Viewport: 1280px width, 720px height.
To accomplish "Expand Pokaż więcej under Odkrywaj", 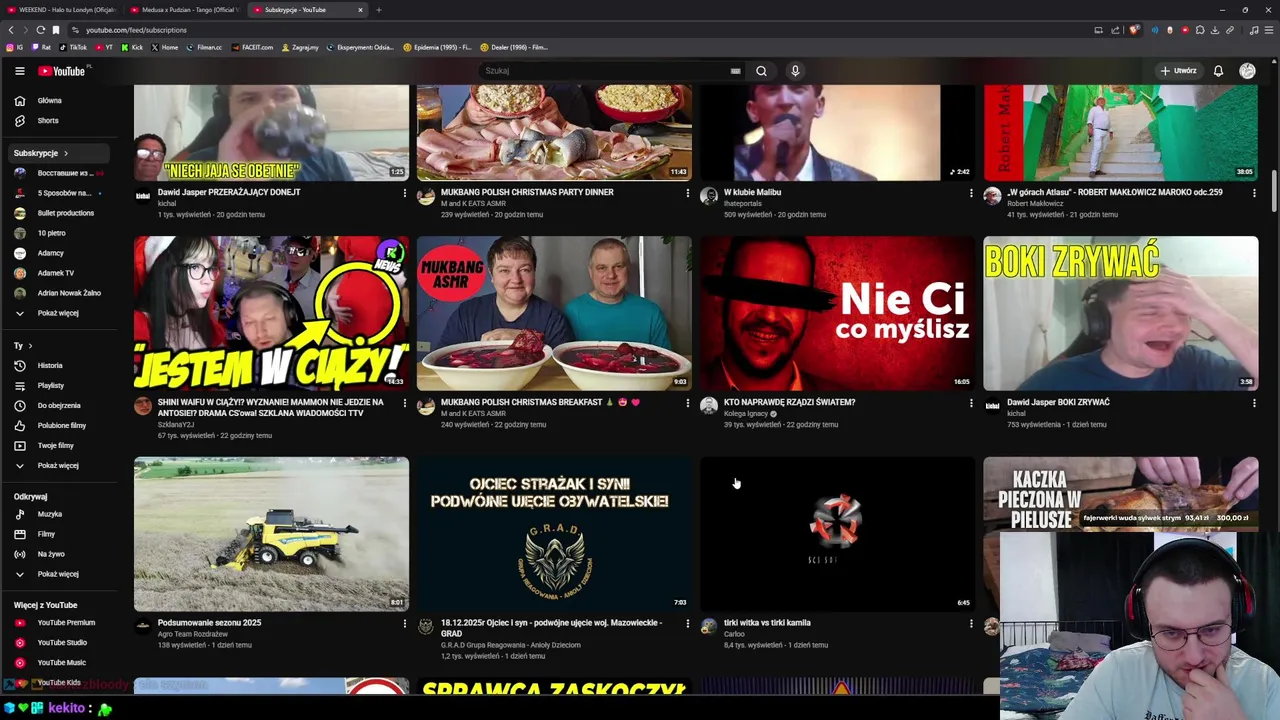I will click(x=60, y=574).
